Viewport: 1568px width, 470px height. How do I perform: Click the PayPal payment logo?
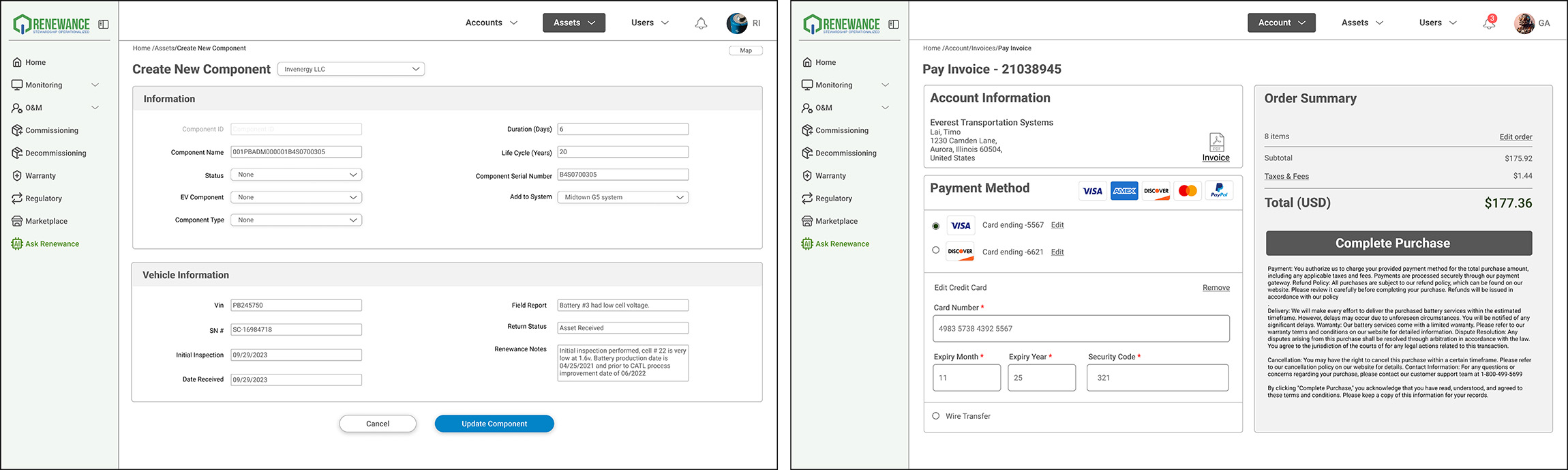[1219, 190]
